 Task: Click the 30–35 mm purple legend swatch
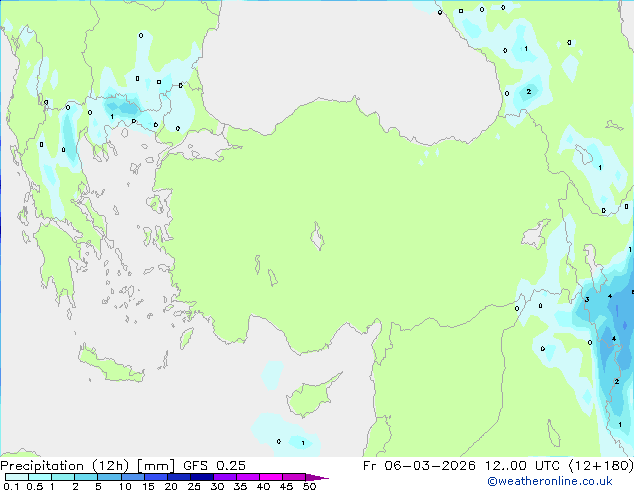coord(224,477)
